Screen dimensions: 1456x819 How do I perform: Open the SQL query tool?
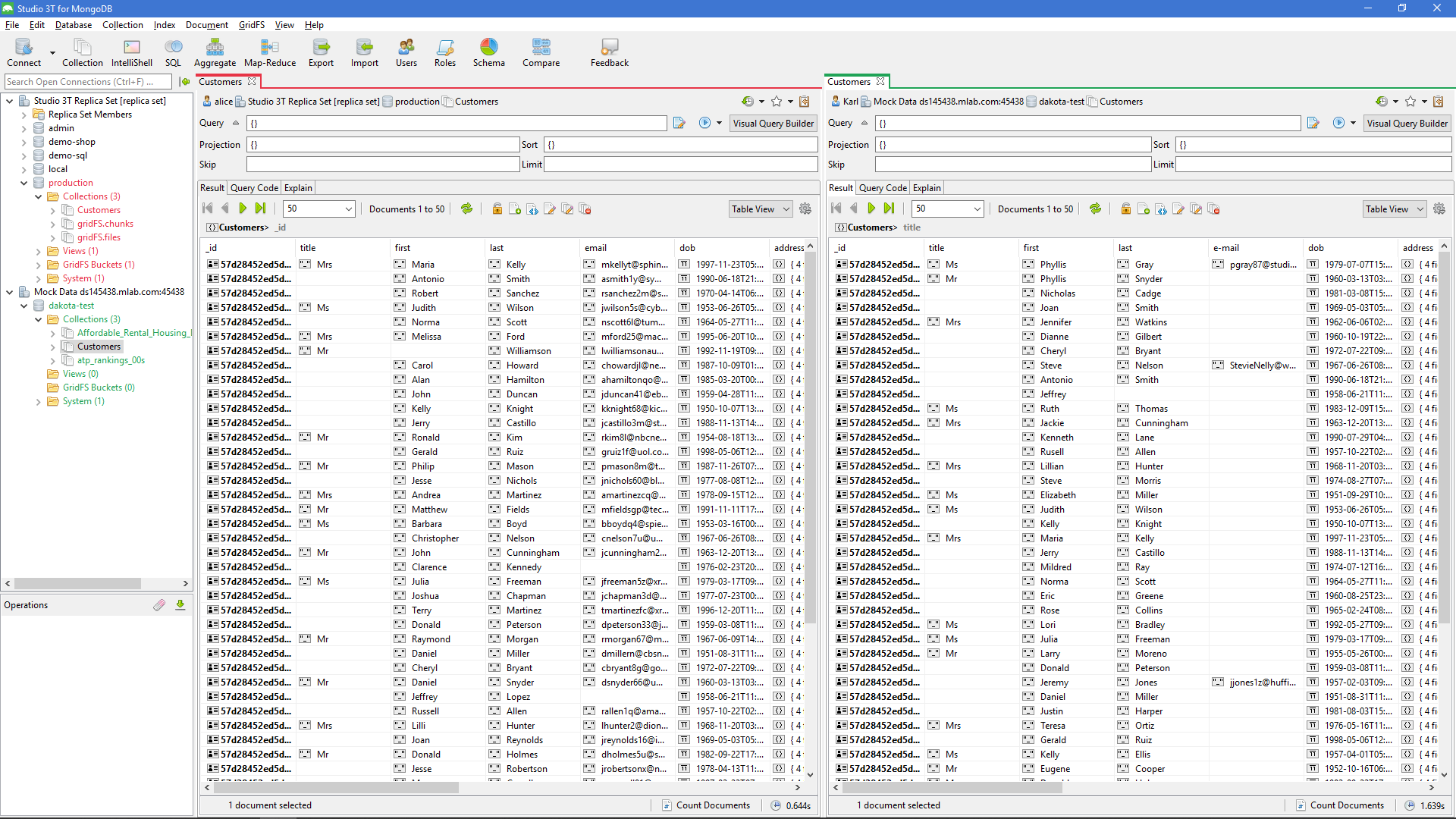tap(173, 52)
